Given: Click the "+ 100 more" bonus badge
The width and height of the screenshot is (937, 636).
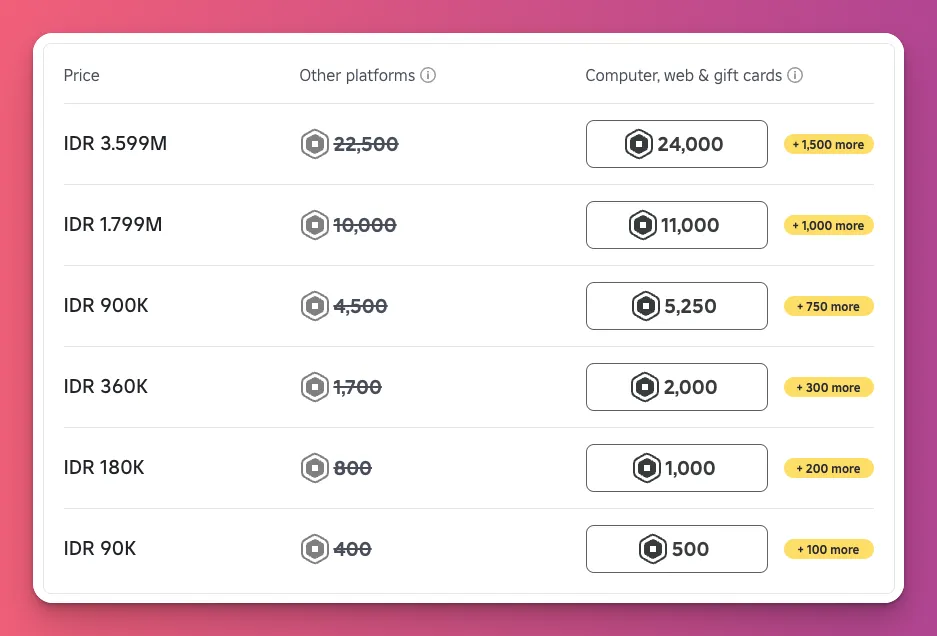Looking at the screenshot, I should (x=828, y=549).
